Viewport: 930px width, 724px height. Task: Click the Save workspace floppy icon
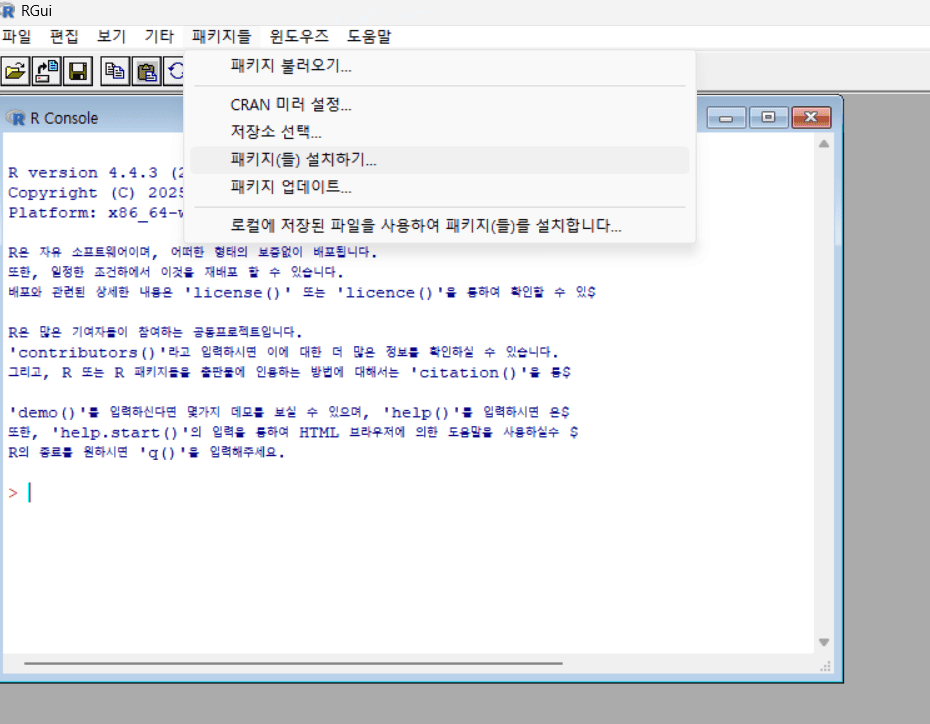[79, 71]
